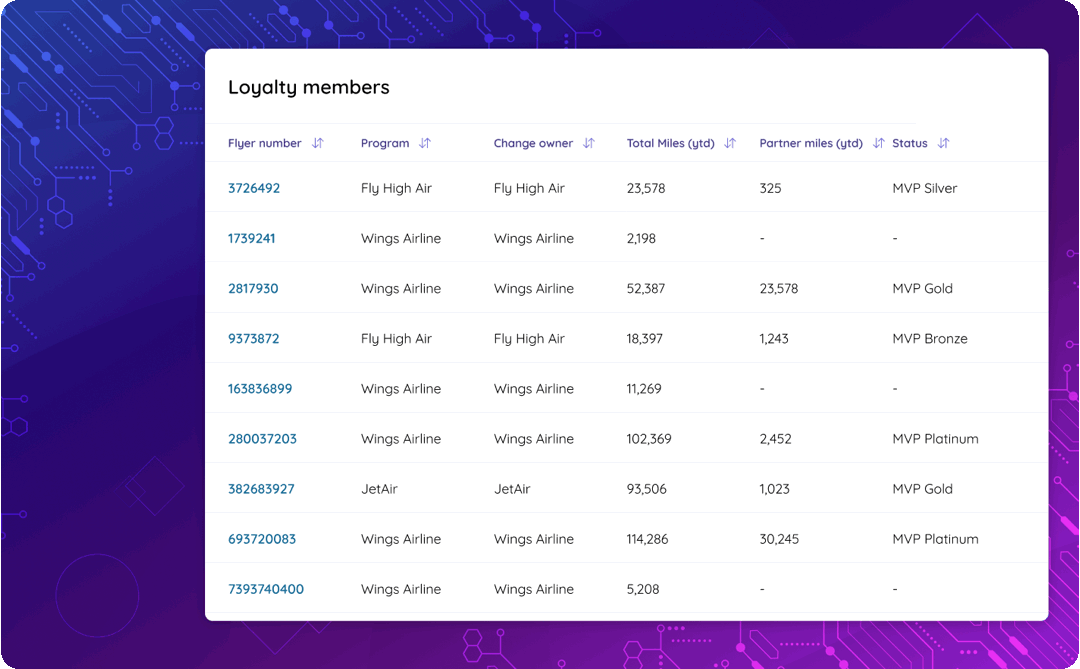Click the total miles value 18,397
This screenshot has width=1080, height=669.
point(645,339)
